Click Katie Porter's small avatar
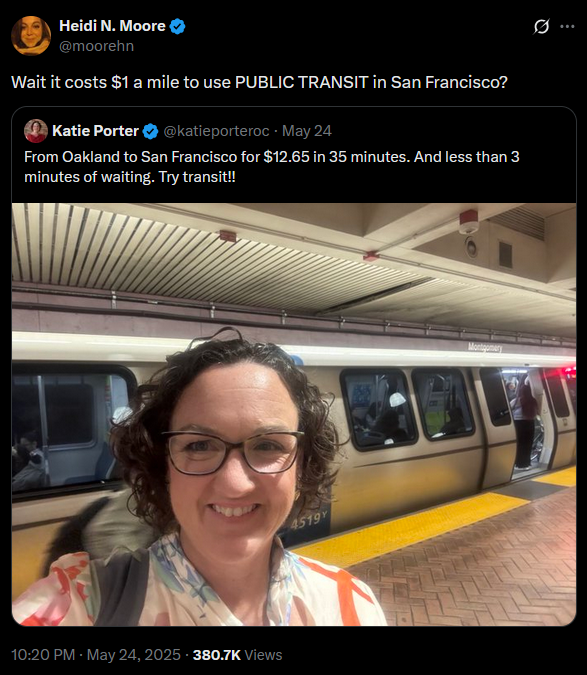 (36, 131)
